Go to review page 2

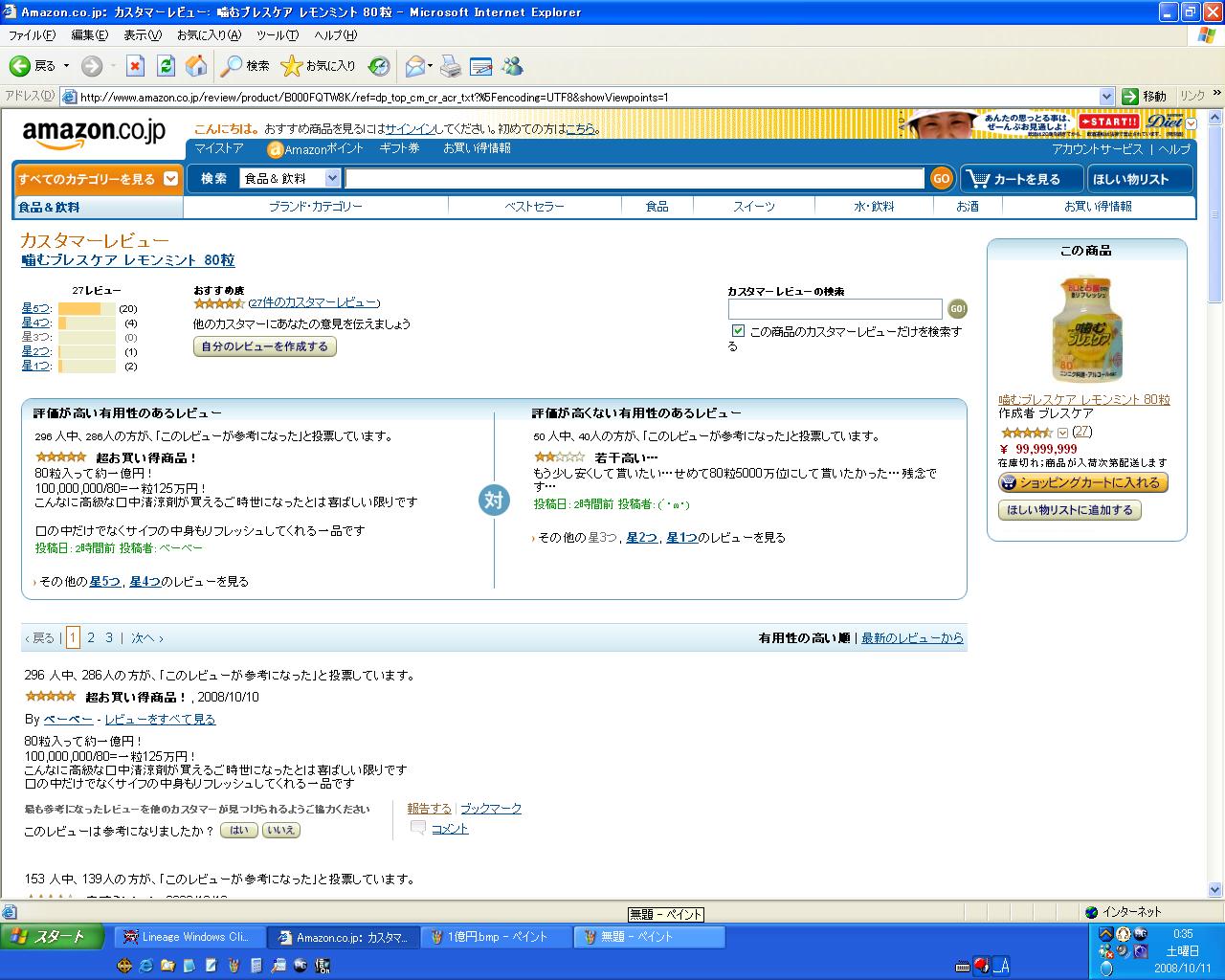tap(91, 637)
